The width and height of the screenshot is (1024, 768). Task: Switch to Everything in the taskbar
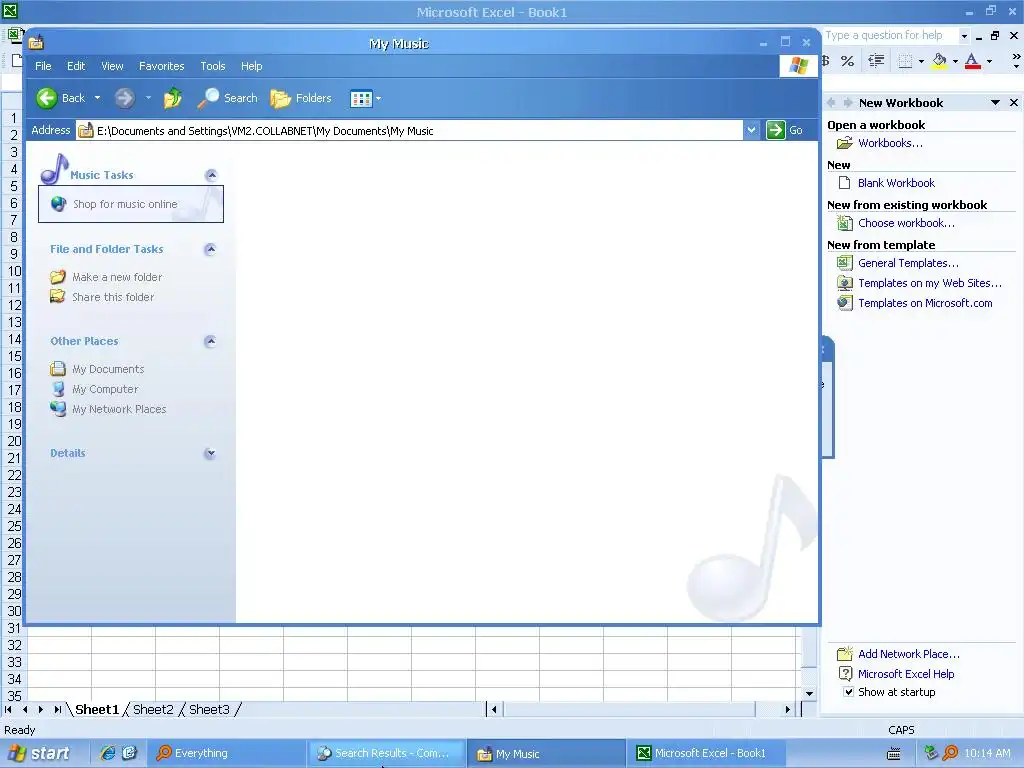point(225,753)
